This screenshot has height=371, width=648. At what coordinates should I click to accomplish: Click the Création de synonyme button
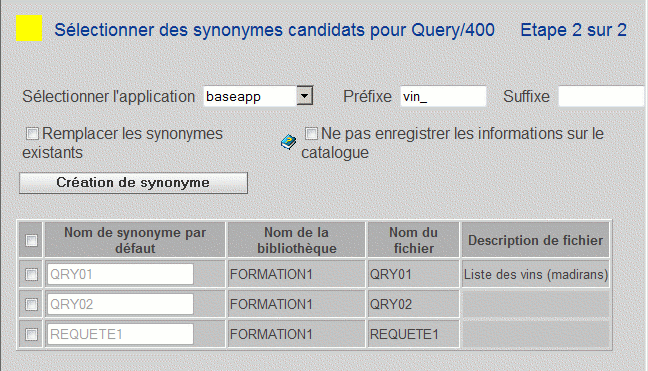(x=133, y=183)
